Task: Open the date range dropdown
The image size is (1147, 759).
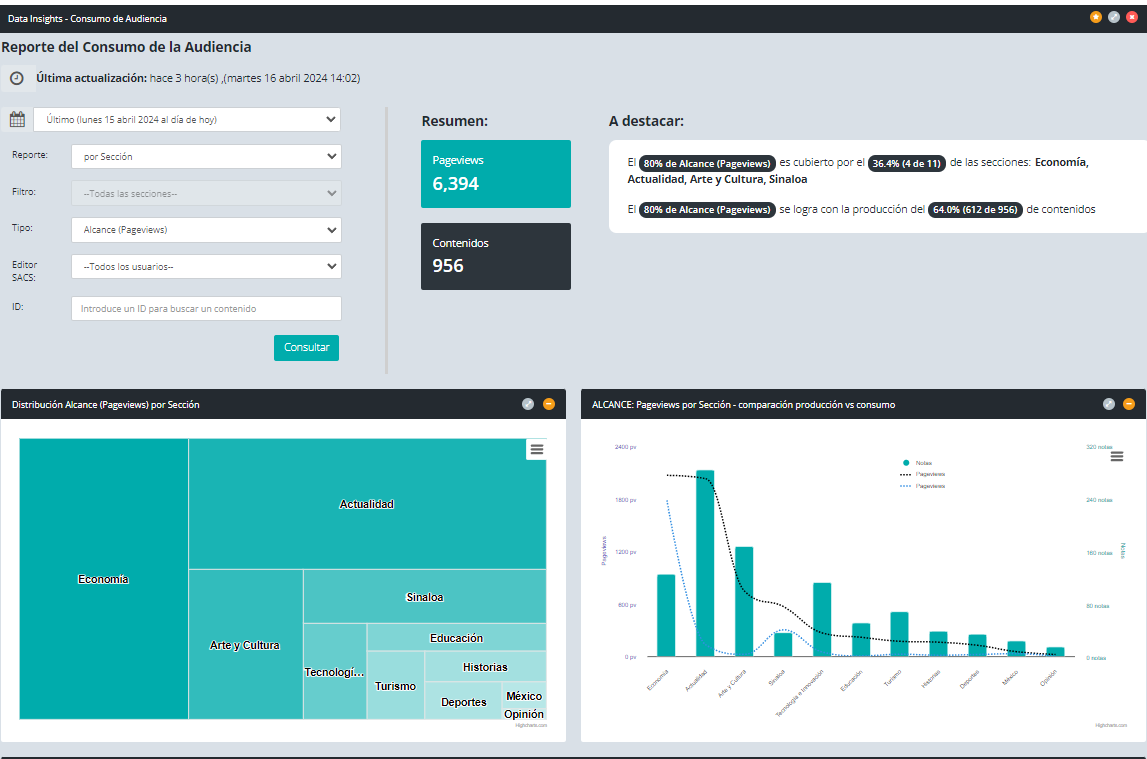Action: (187, 120)
